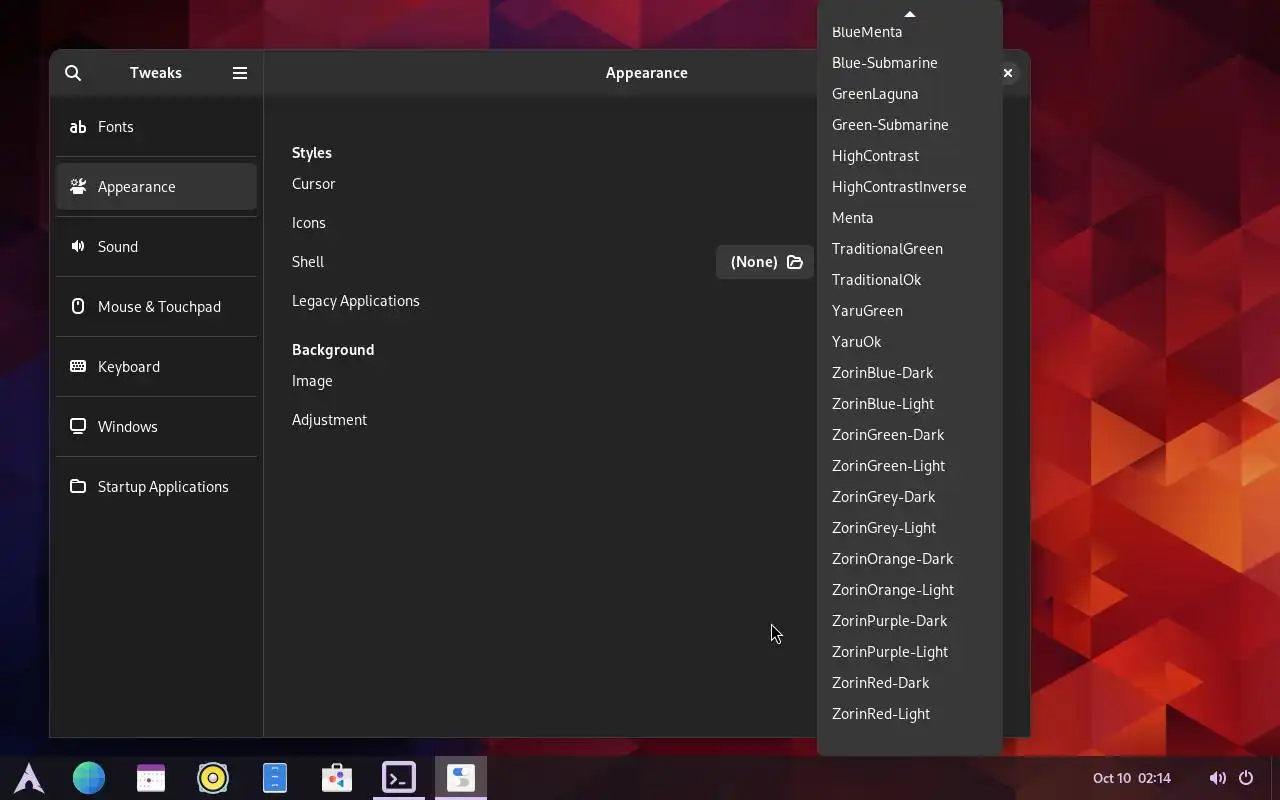Open the Tweaks hamburger menu
1280x800 pixels.
point(240,73)
